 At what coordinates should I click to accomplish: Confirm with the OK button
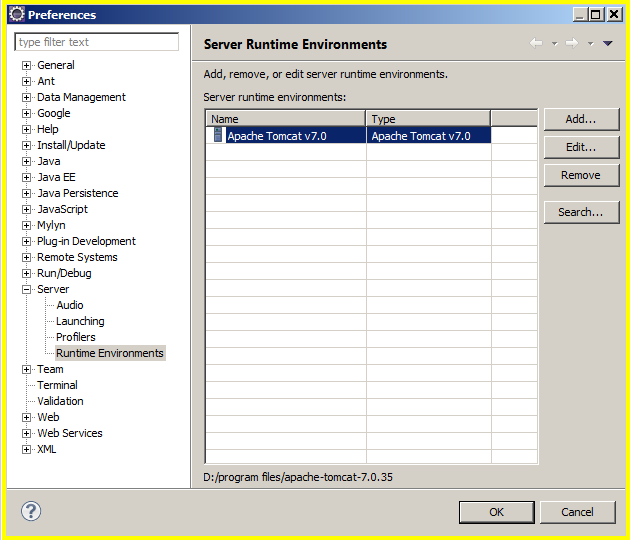point(497,512)
